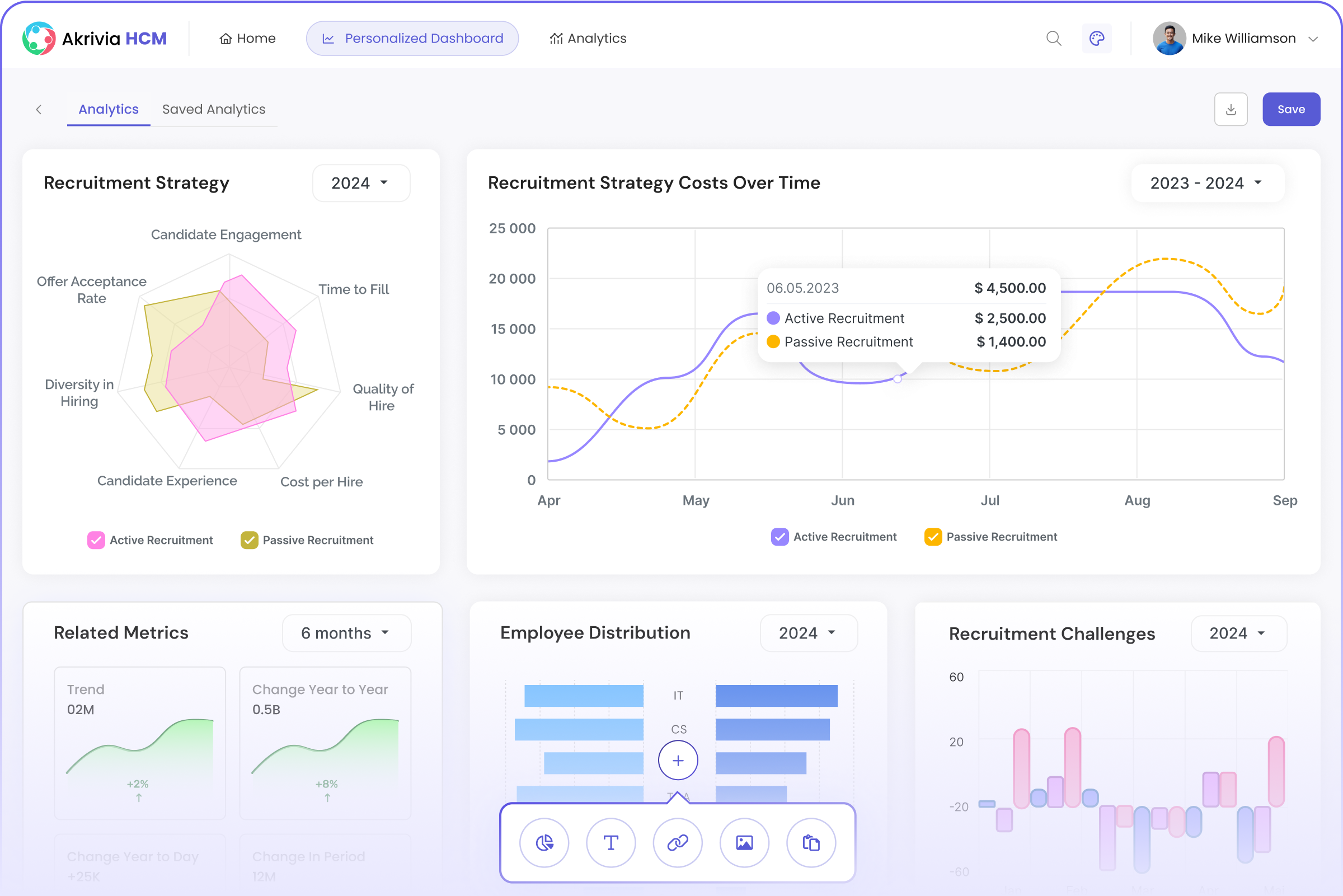Toggle the radar chart's Active Recruitment checkbox
Screen dimensions: 1343x896
pos(96,540)
